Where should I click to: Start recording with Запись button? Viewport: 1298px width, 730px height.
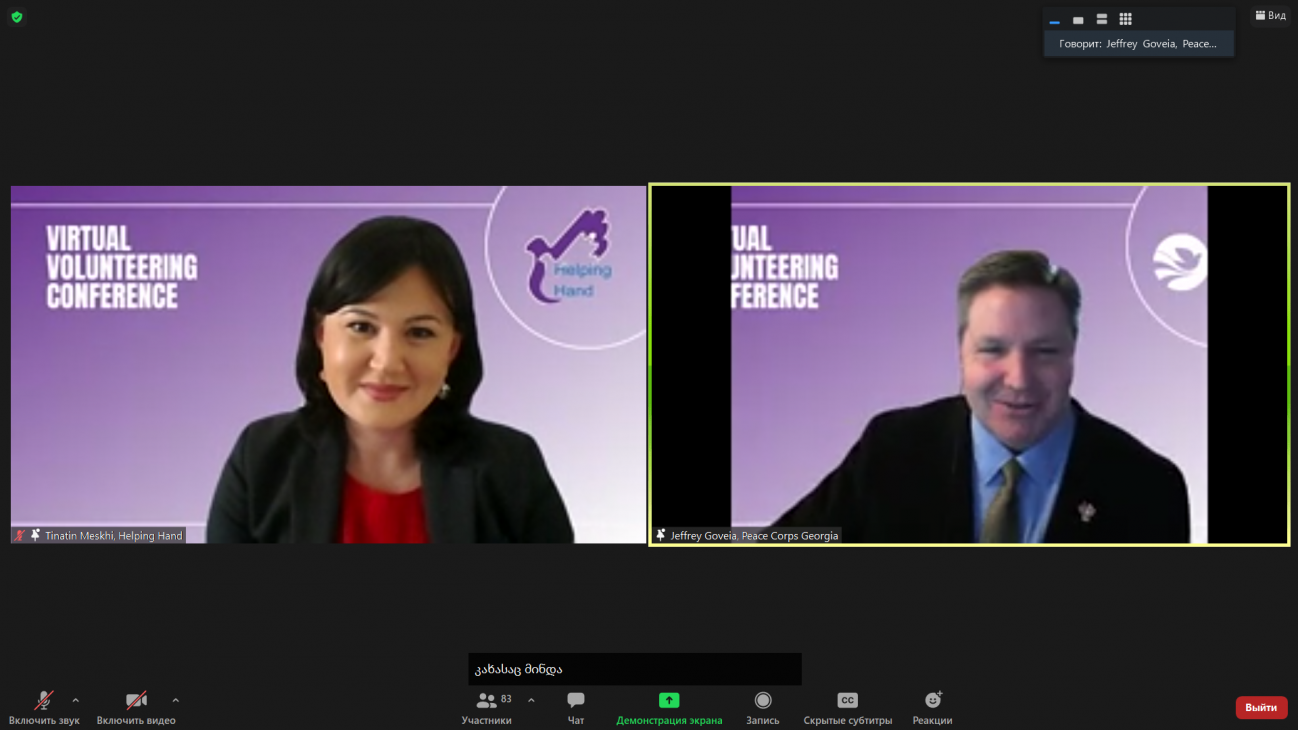763,706
